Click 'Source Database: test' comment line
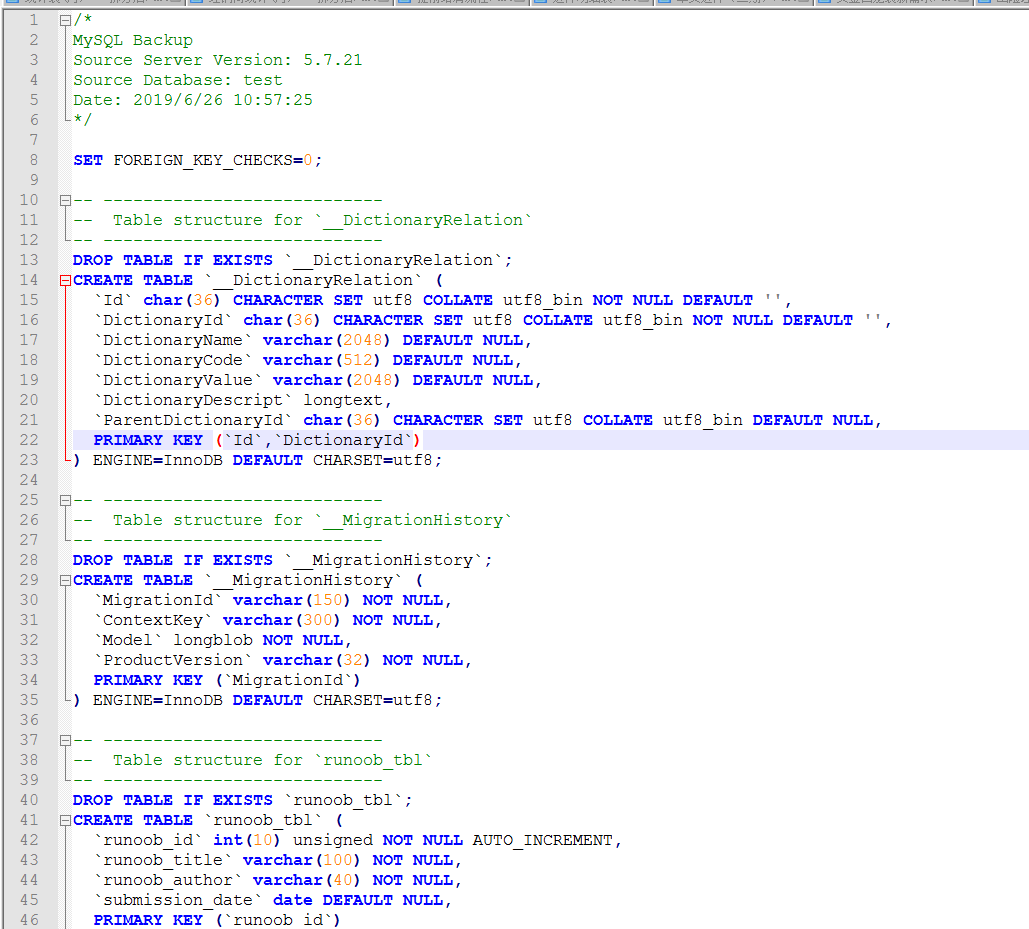This screenshot has width=1029, height=929. (x=177, y=80)
